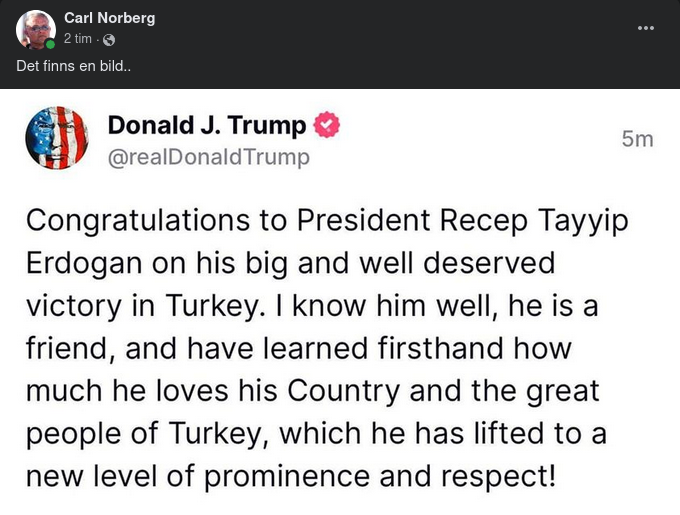Open Carl Norberg's profile picture
The width and height of the screenshot is (680, 515).
36,29
